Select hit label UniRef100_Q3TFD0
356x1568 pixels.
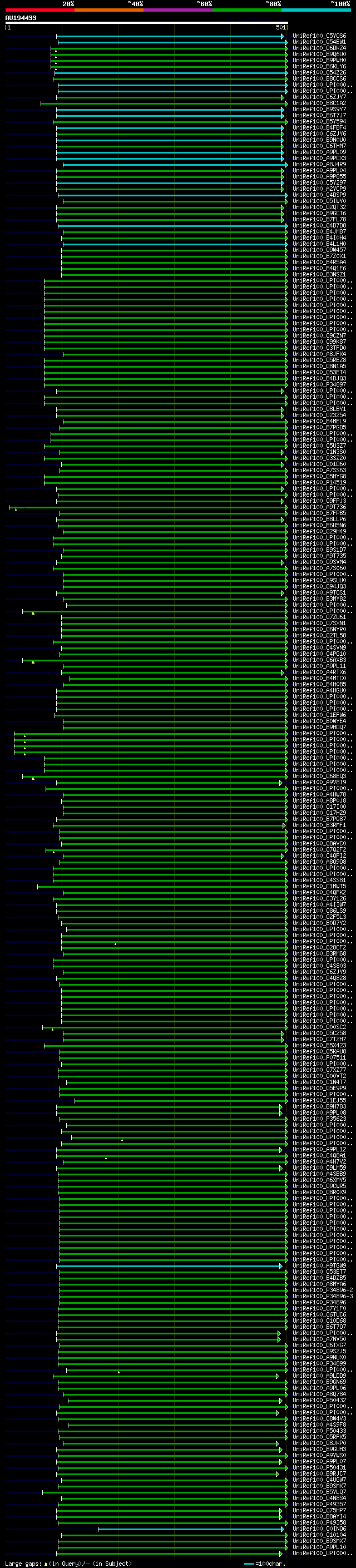point(319,348)
